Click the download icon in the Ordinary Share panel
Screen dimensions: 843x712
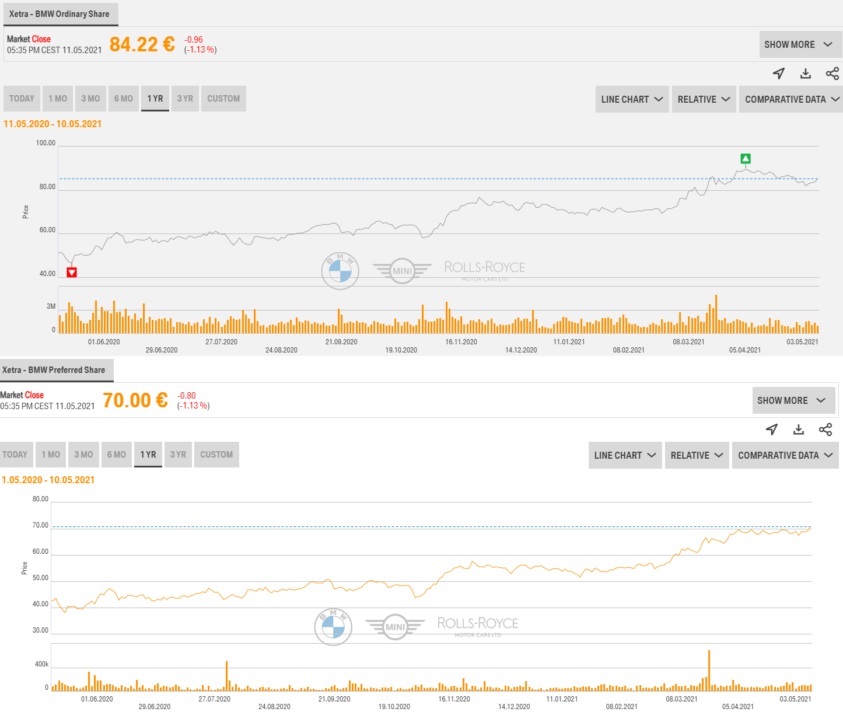click(x=806, y=73)
